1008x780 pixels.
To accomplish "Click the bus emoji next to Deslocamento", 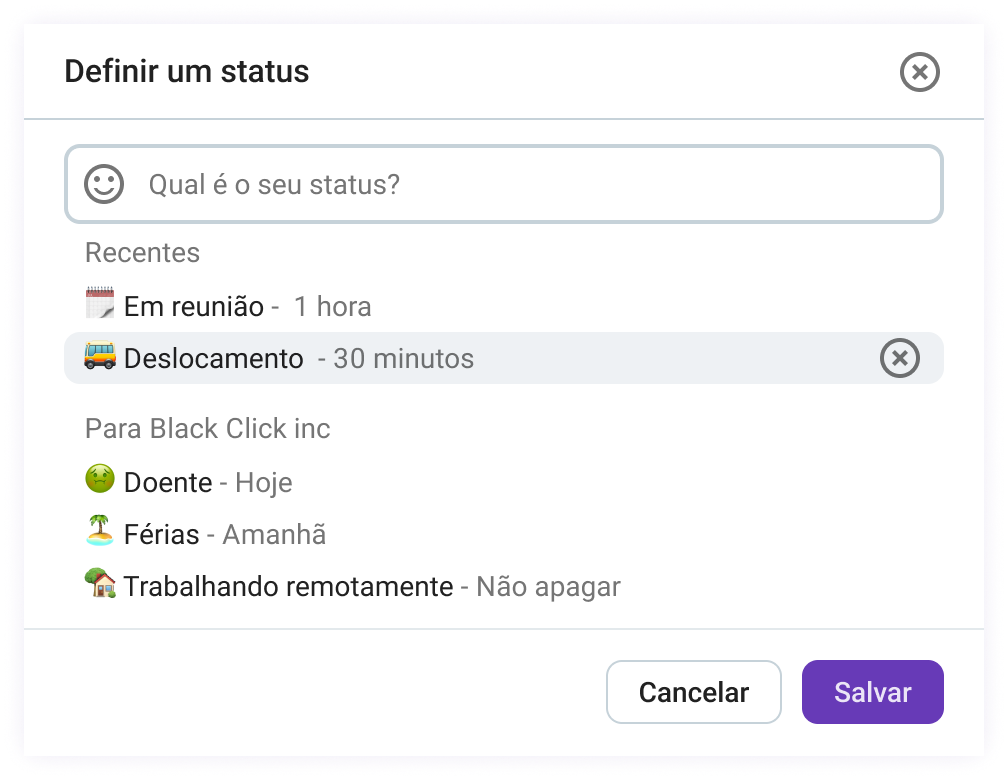I will click(100, 358).
